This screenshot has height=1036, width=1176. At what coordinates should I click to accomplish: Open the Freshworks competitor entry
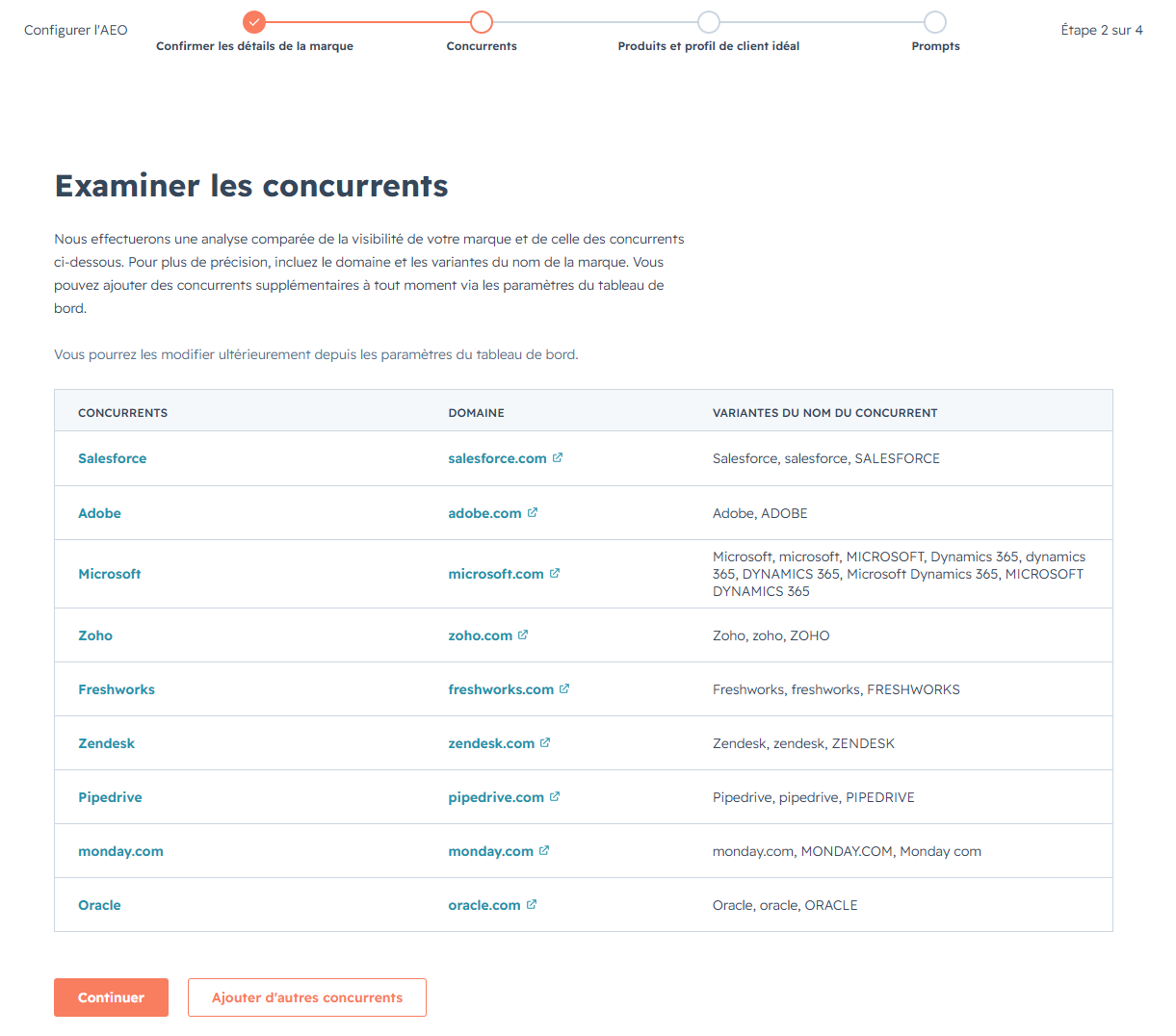point(117,689)
